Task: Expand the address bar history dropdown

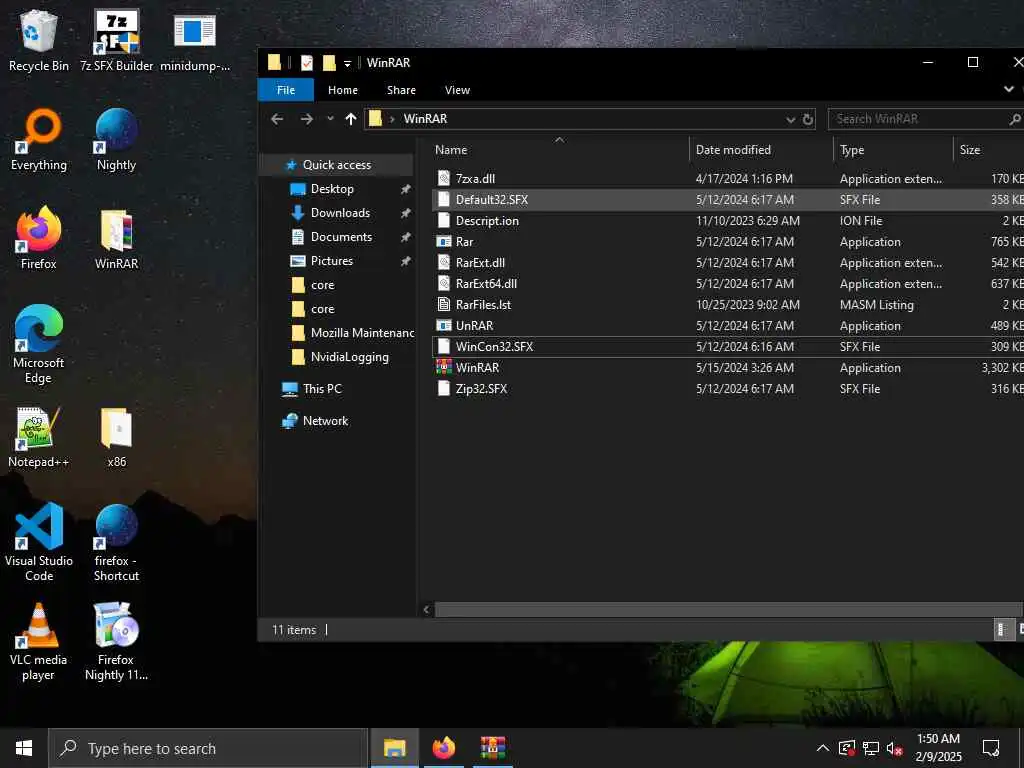Action: [x=790, y=120]
